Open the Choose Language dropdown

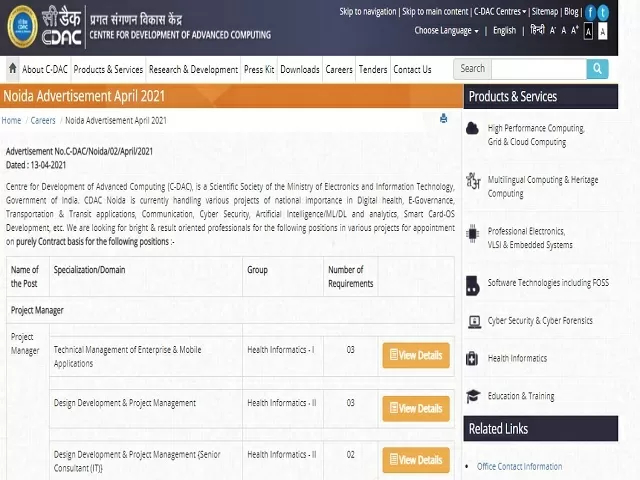(x=447, y=31)
